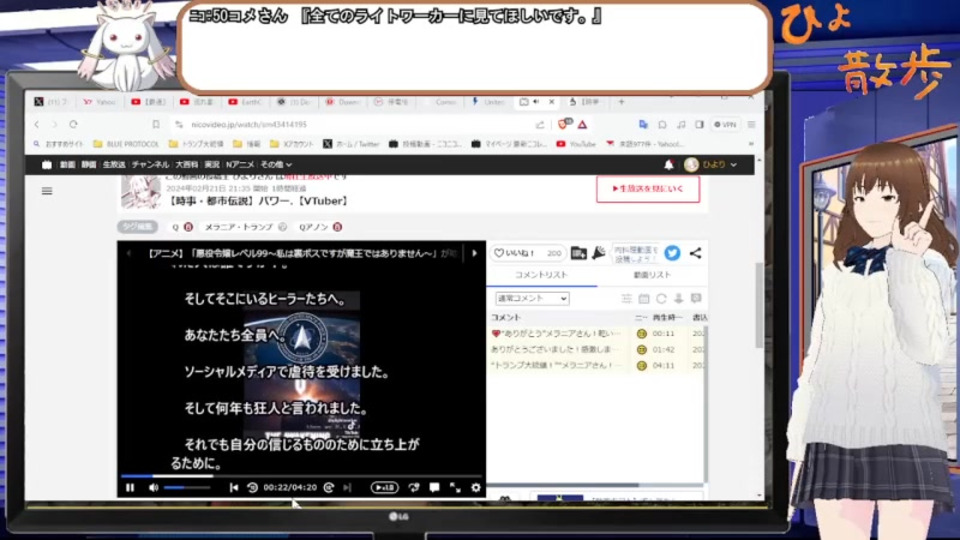Image resolution: width=960 pixels, height=540 pixels.
Task: Refresh the comment list
Action: (661, 299)
